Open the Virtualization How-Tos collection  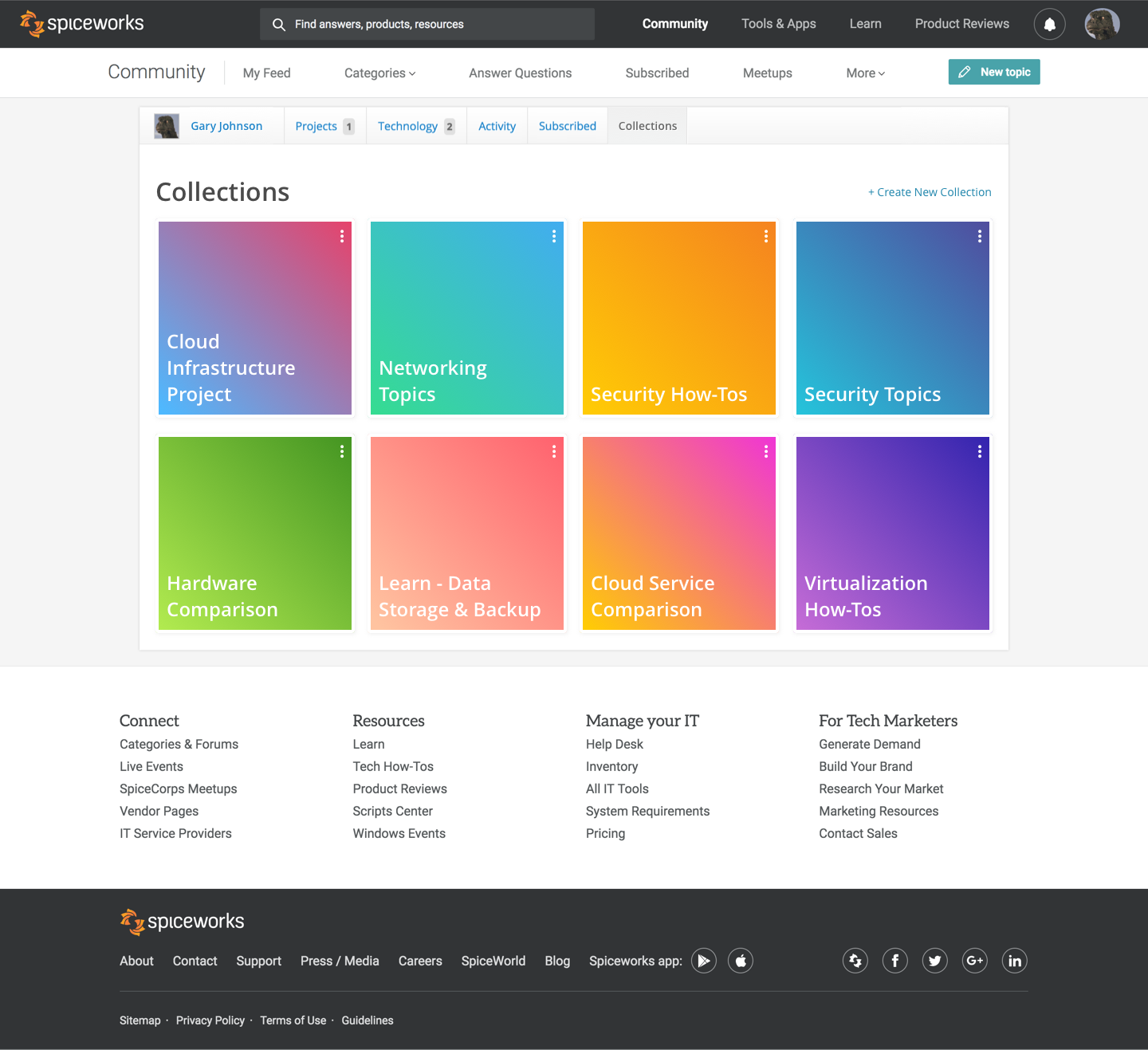tap(893, 533)
